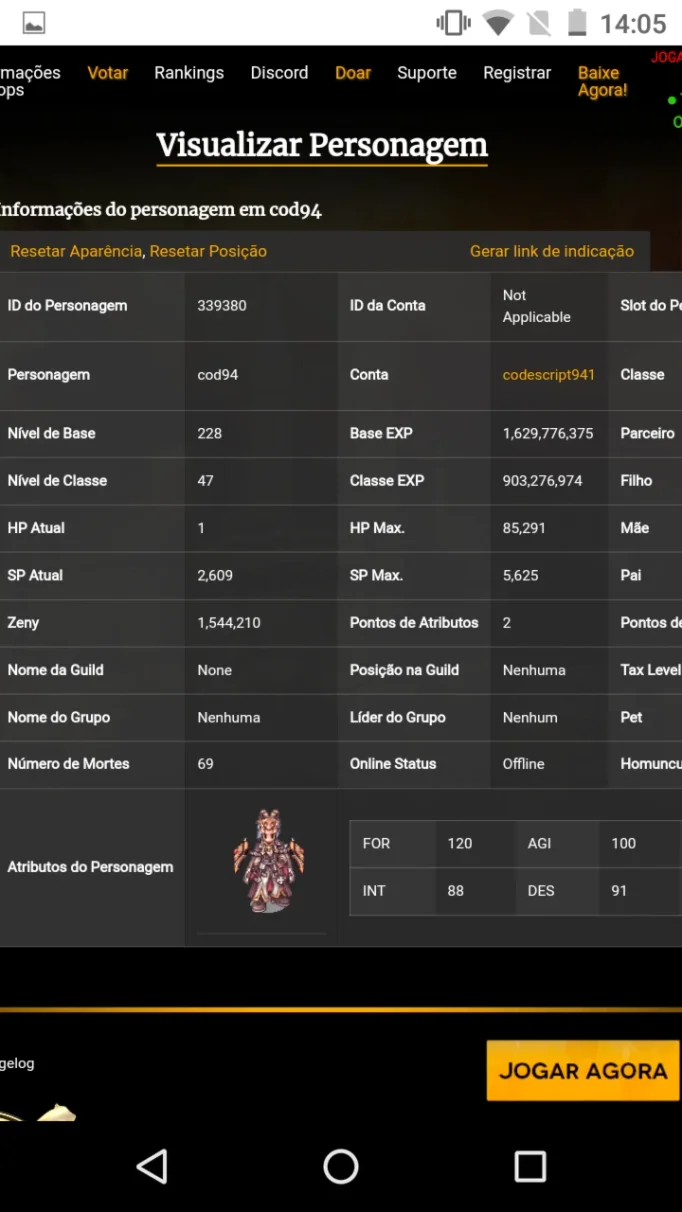Click the Baixe Agora! link

602,82
